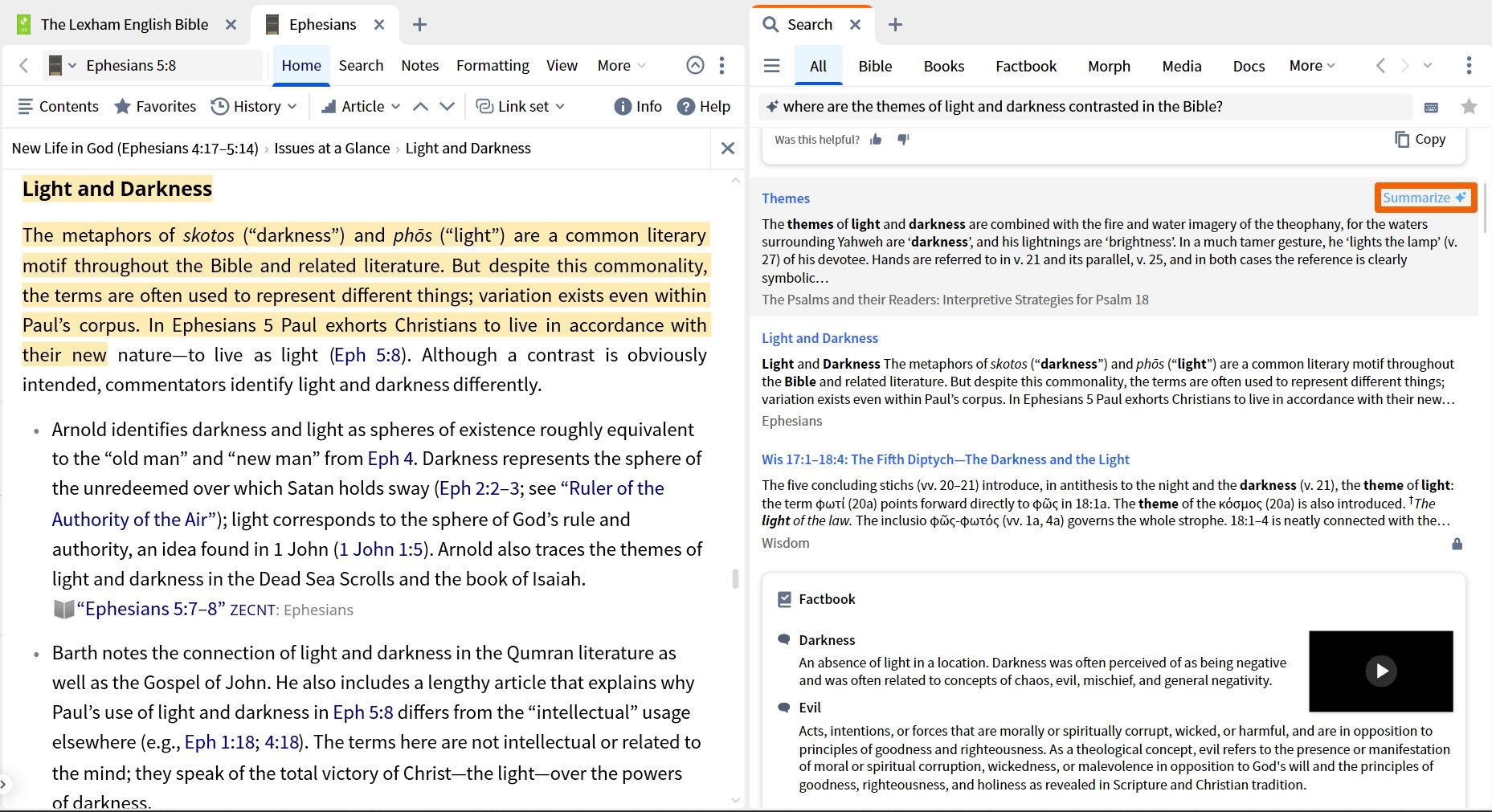
Task: Go to the next search in history
Action: [1404, 66]
